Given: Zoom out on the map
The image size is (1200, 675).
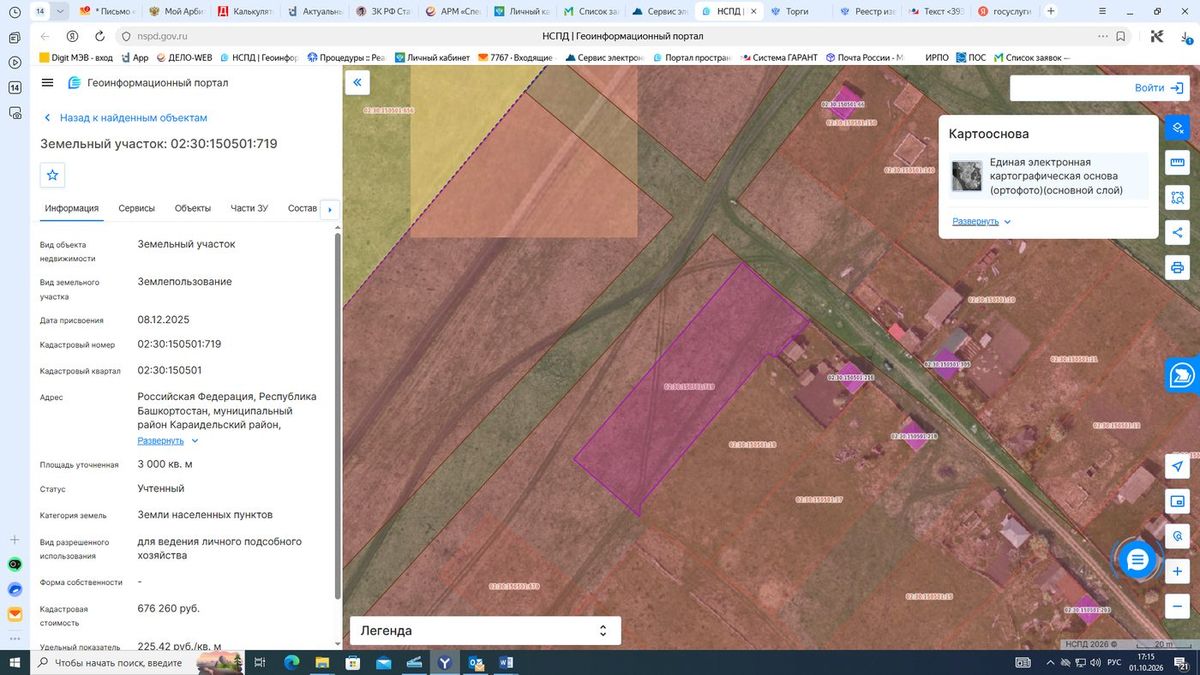Looking at the screenshot, I should (x=1177, y=606).
